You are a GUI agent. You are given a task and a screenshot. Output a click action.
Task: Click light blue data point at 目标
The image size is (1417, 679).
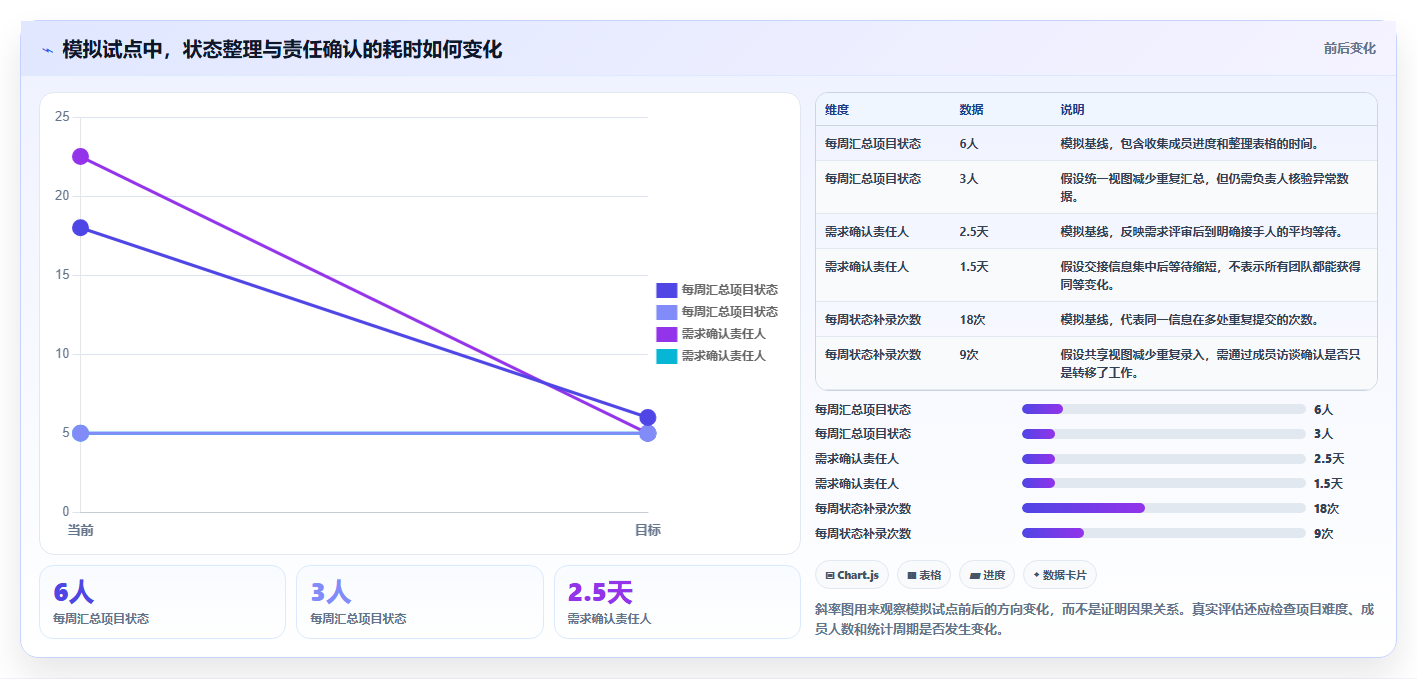pyautogui.click(x=647, y=433)
